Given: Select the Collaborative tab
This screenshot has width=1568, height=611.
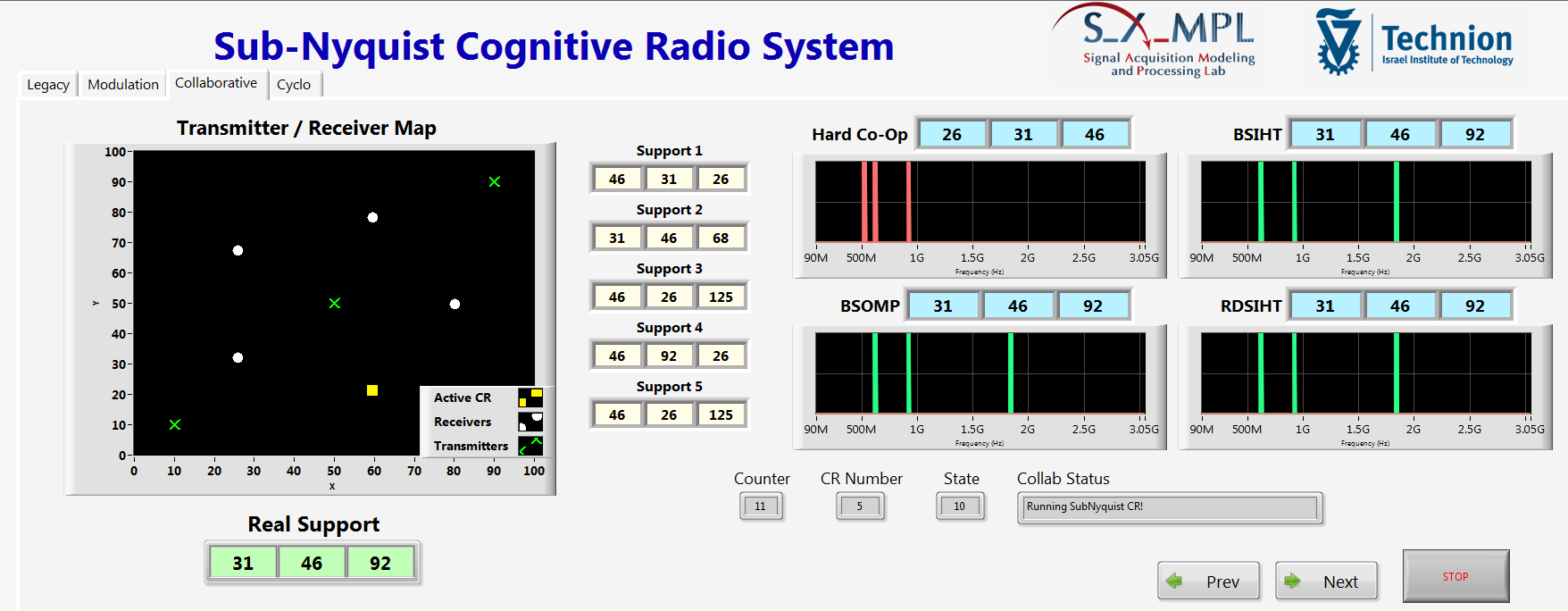Looking at the screenshot, I should (216, 82).
